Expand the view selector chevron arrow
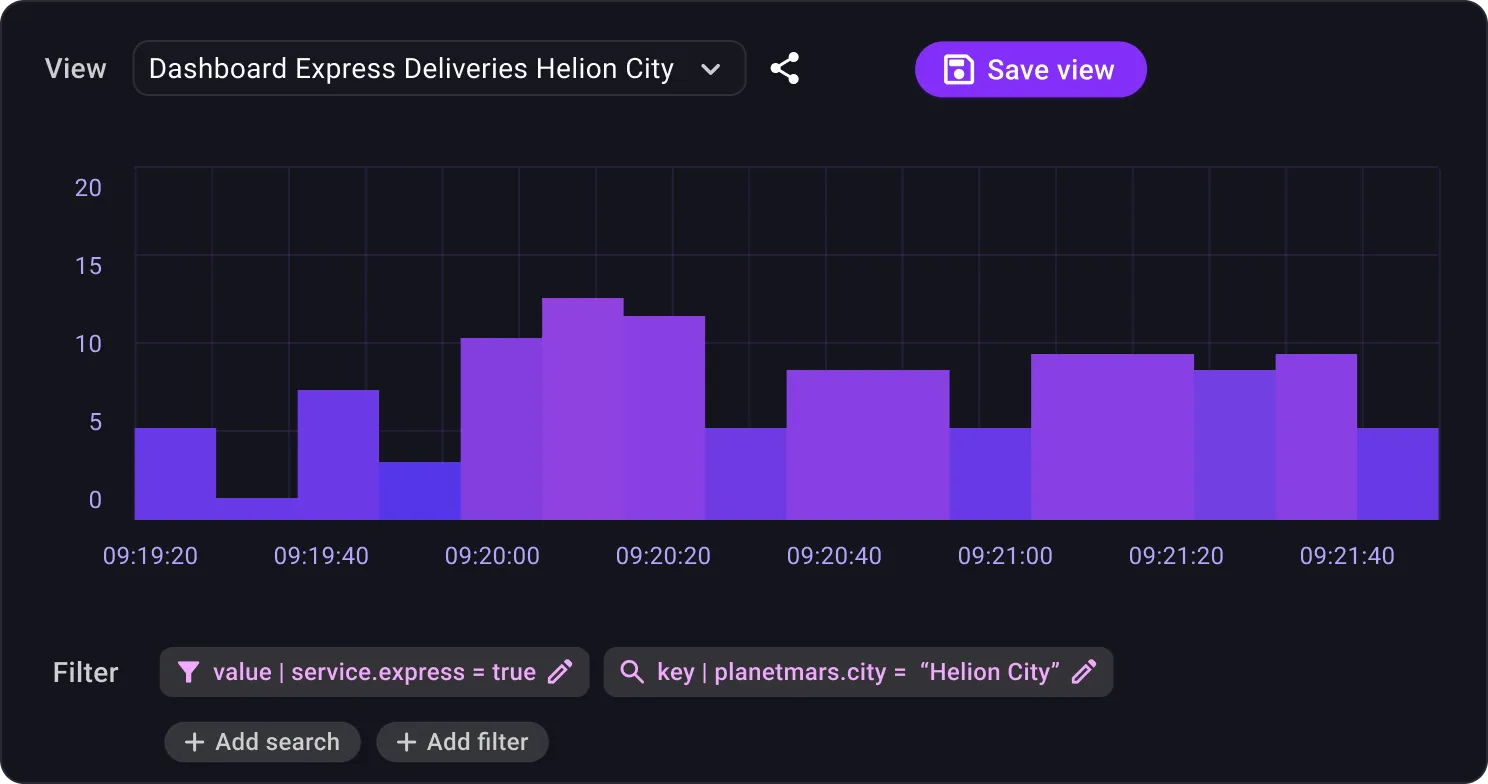This screenshot has width=1488, height=784. 711,69
